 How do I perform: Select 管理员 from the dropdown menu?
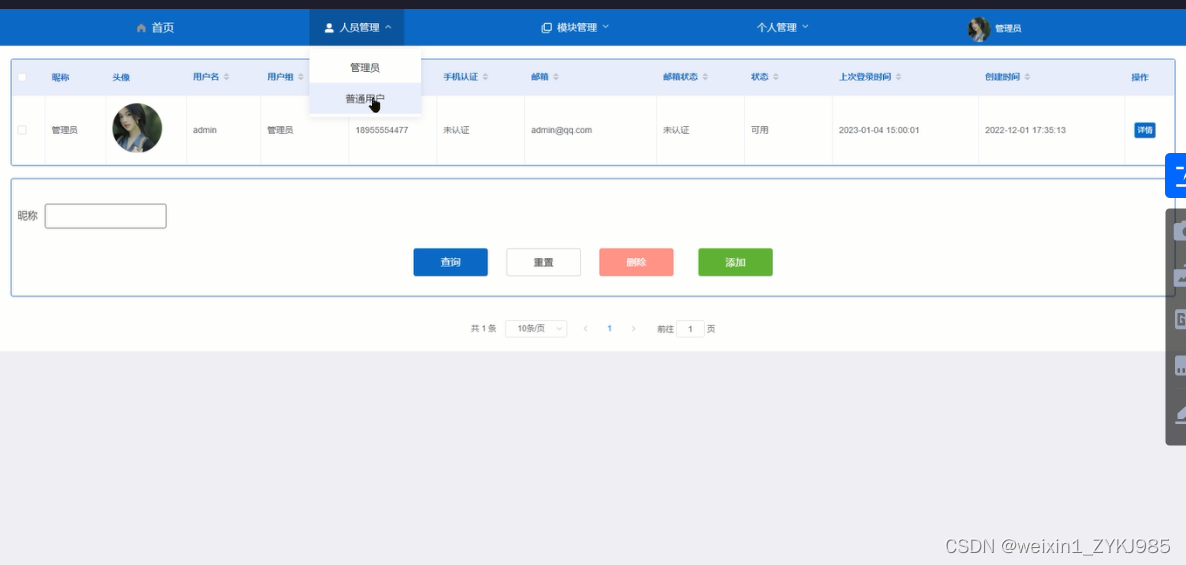click(x=365, y=67)
